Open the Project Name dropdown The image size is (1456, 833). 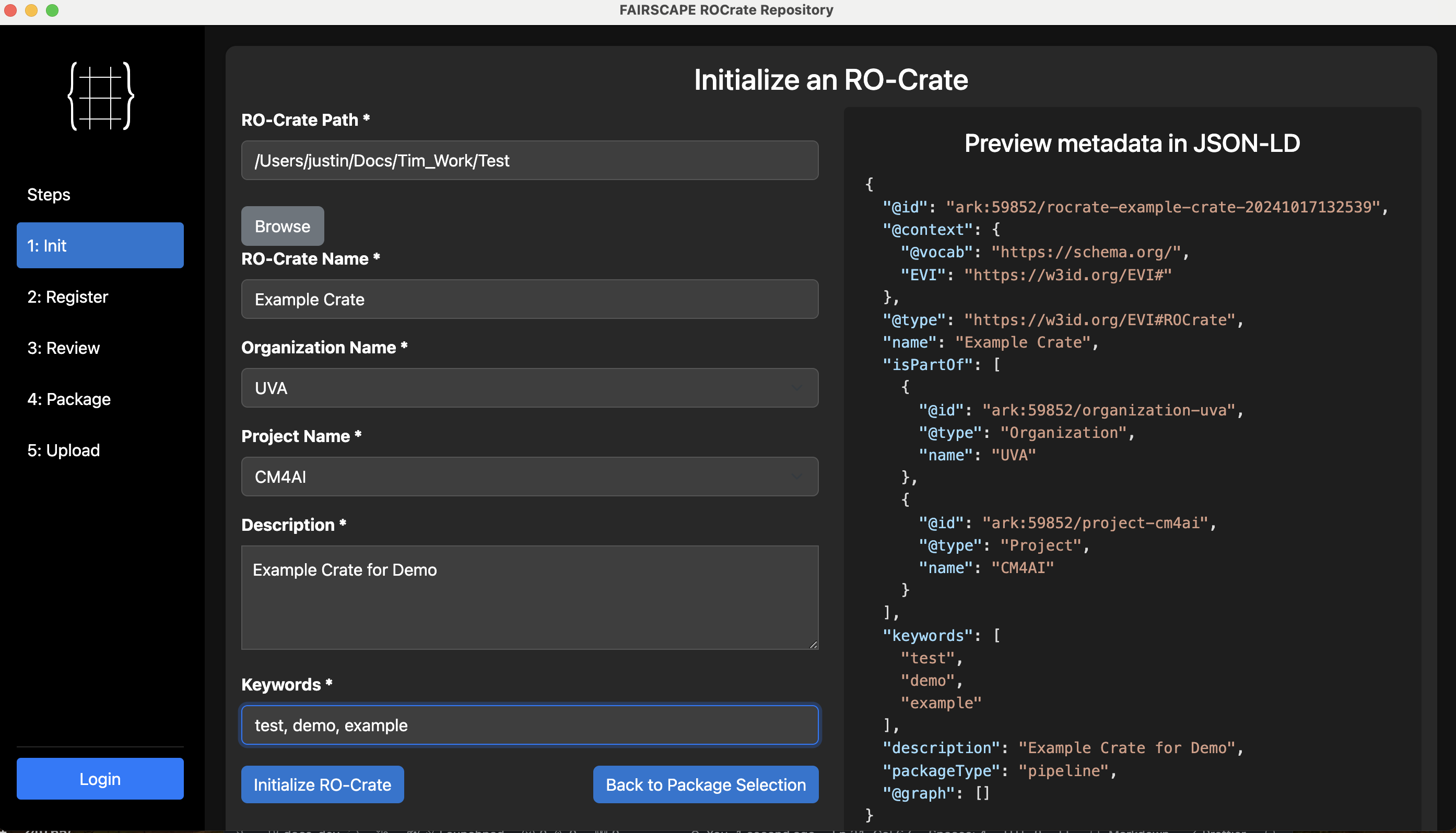530,477
